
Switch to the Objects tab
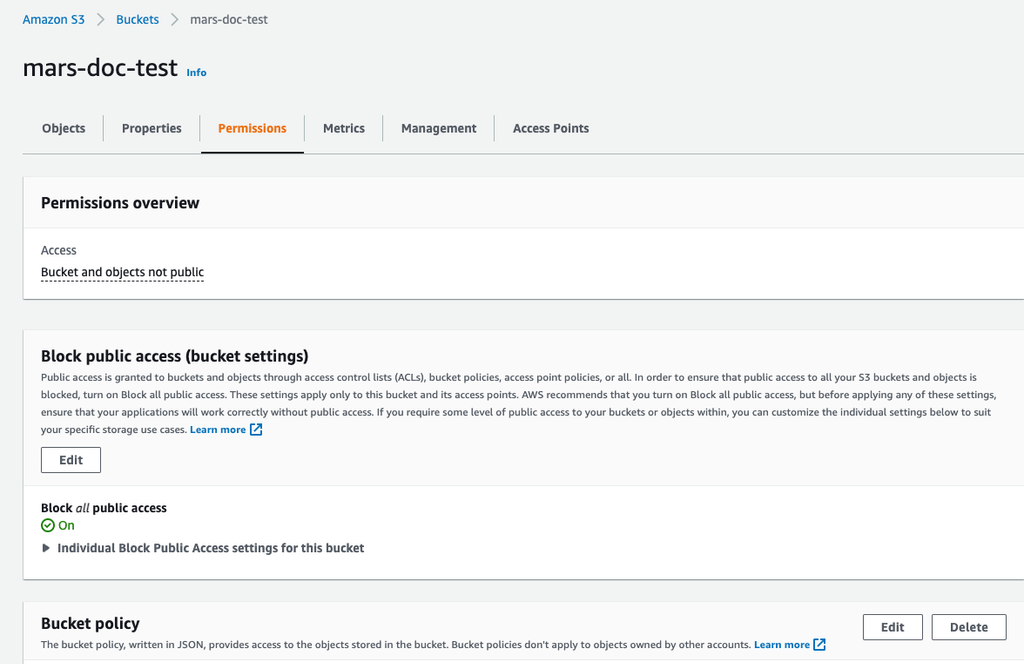tap(63, 128)
